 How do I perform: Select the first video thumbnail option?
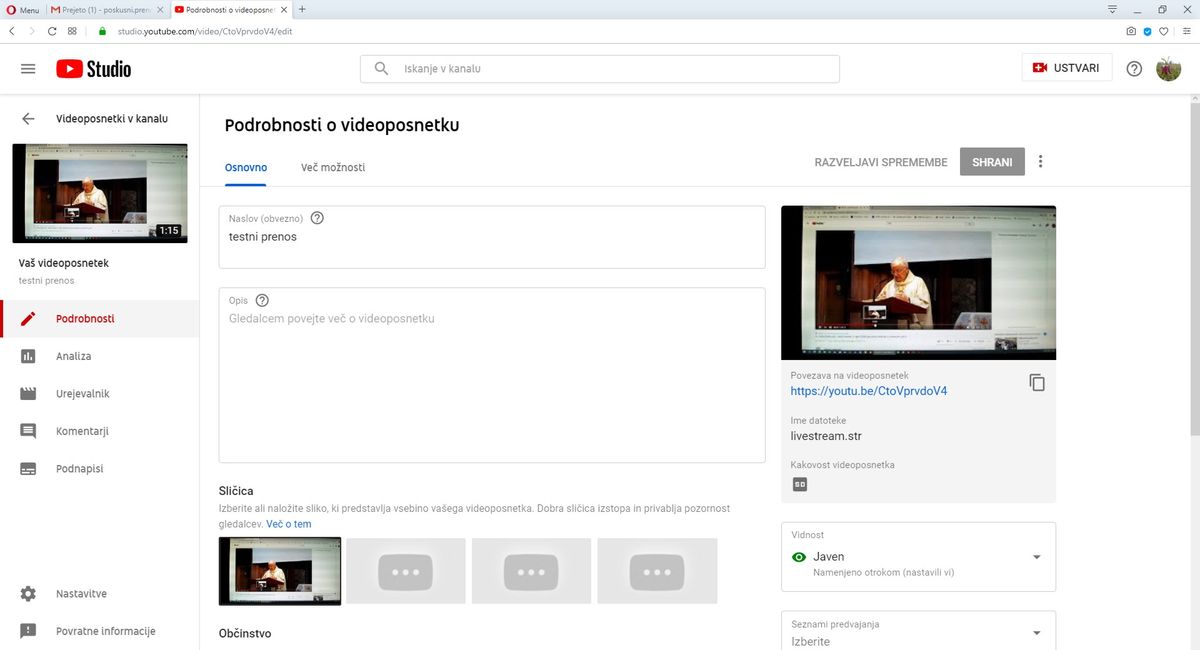point(280,571)
